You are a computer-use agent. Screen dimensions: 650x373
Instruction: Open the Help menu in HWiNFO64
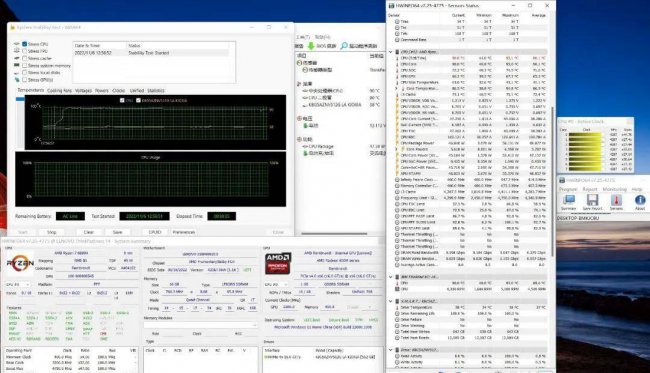pos(637,189)
